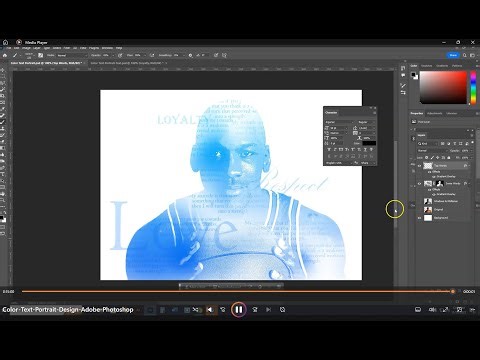Collapse effects arrow on the top layer
The image size is (480, 360).
[x=469, y=166]
